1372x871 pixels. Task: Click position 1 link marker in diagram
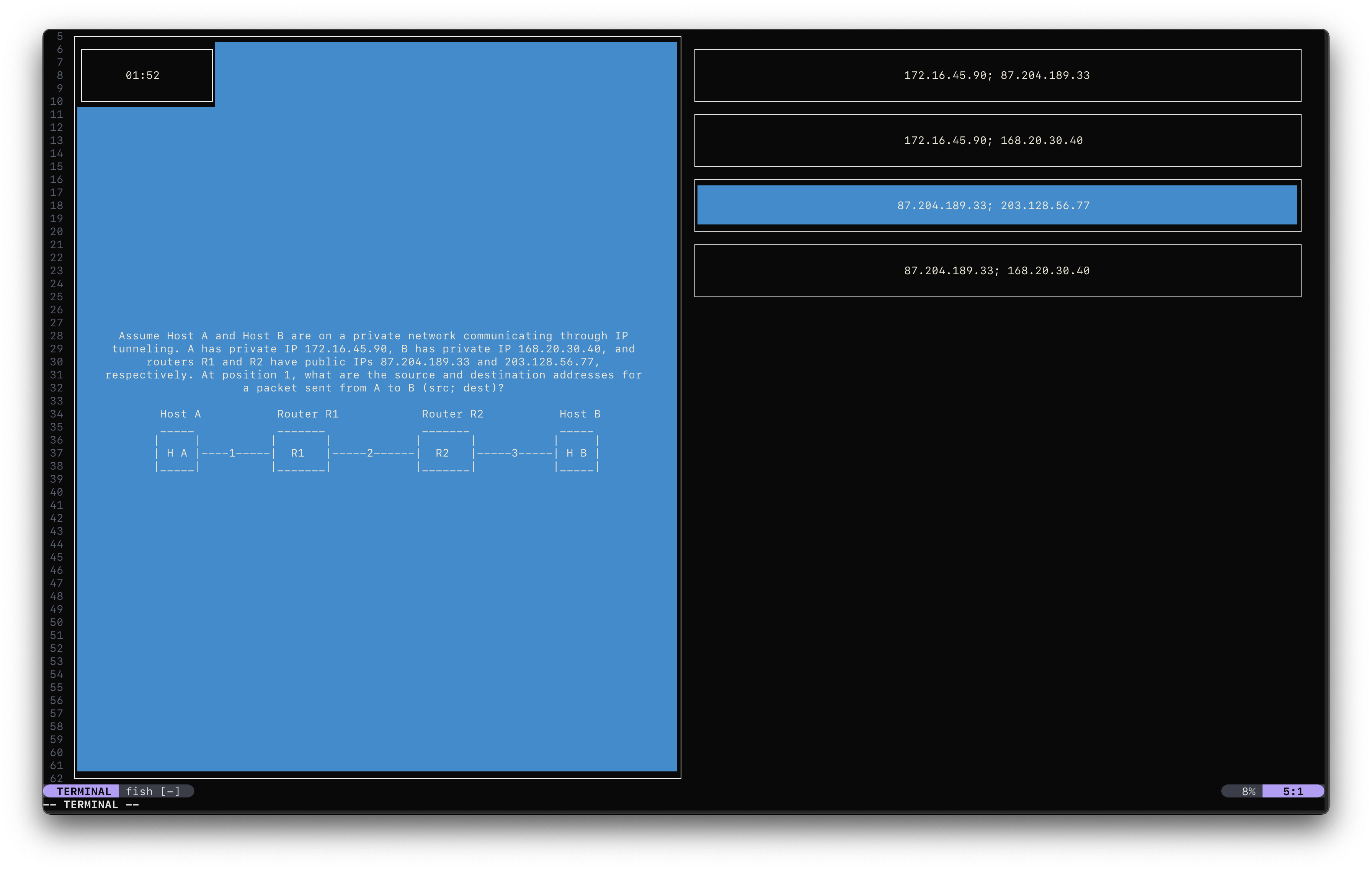[232, 453]
